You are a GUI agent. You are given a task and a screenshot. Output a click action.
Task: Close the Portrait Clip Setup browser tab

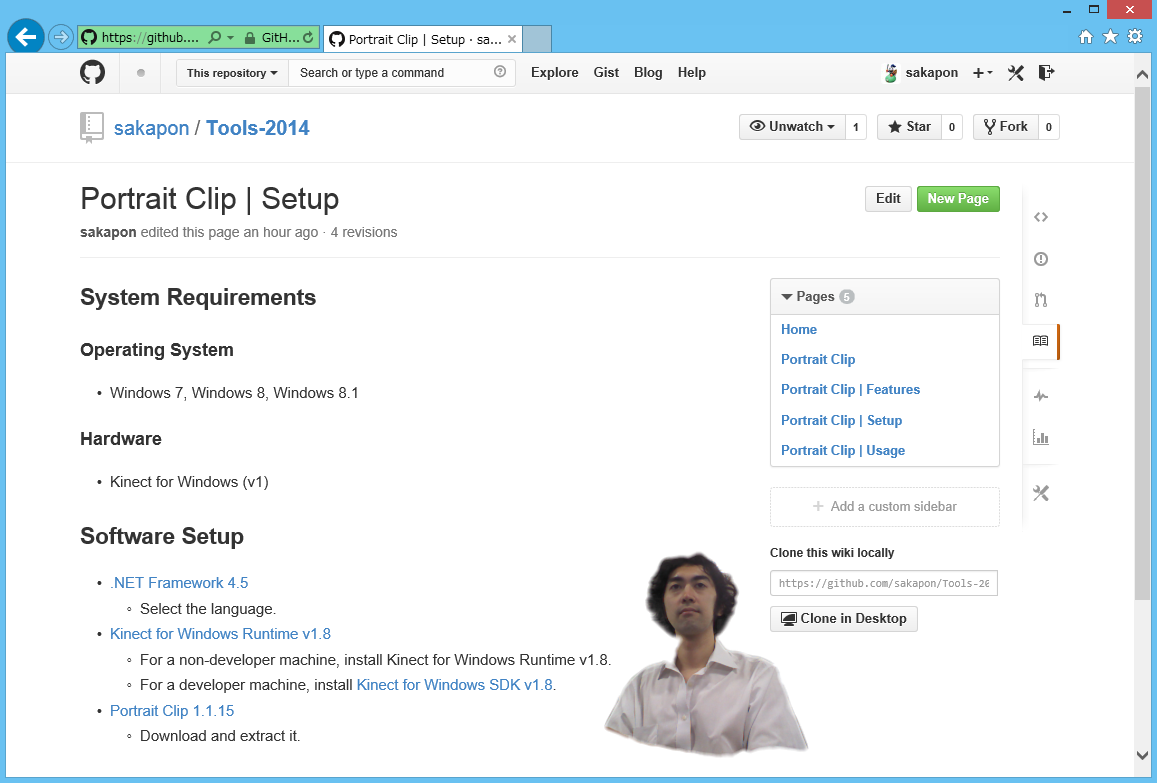tap(511, 39)
